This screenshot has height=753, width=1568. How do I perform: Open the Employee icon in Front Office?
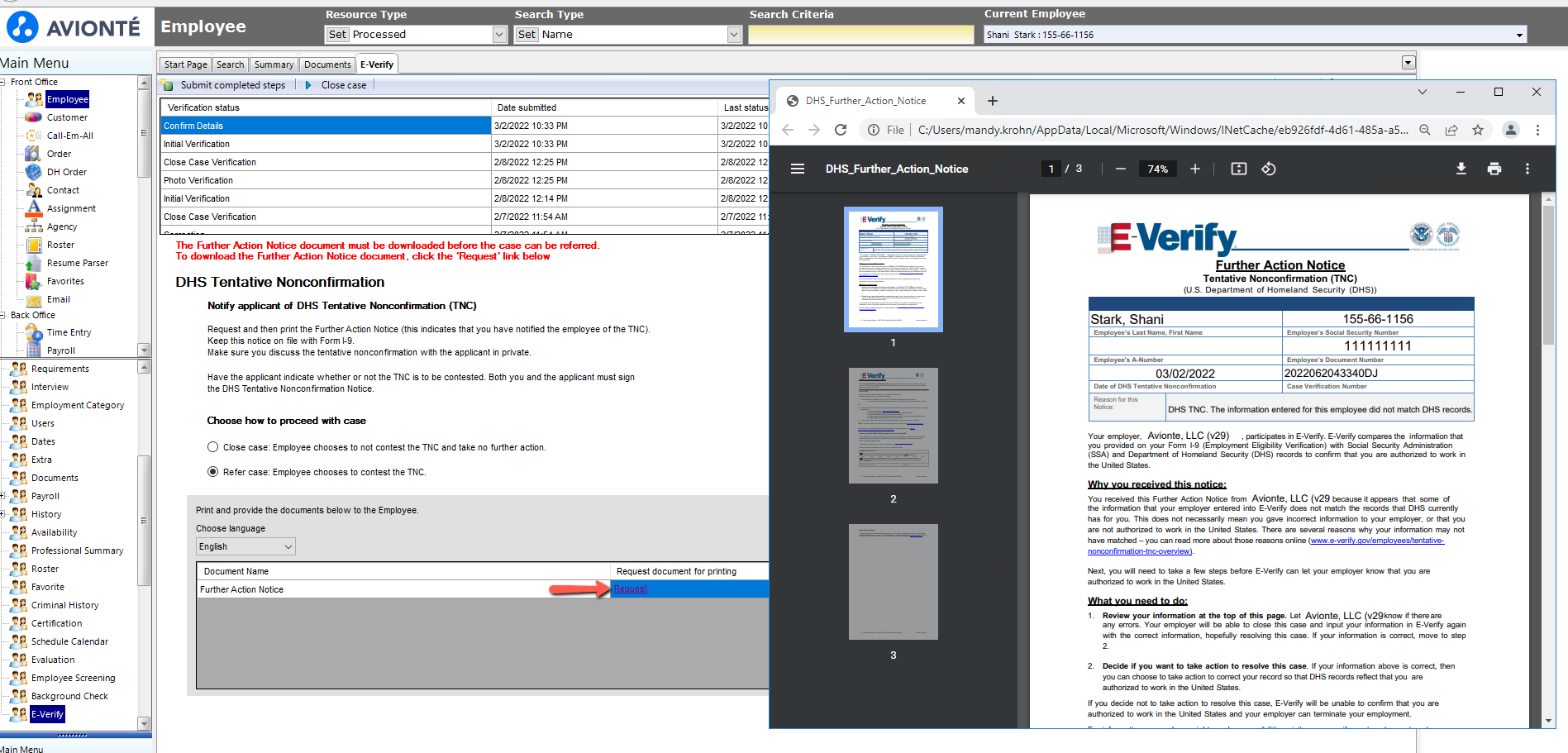coord(34,99)
